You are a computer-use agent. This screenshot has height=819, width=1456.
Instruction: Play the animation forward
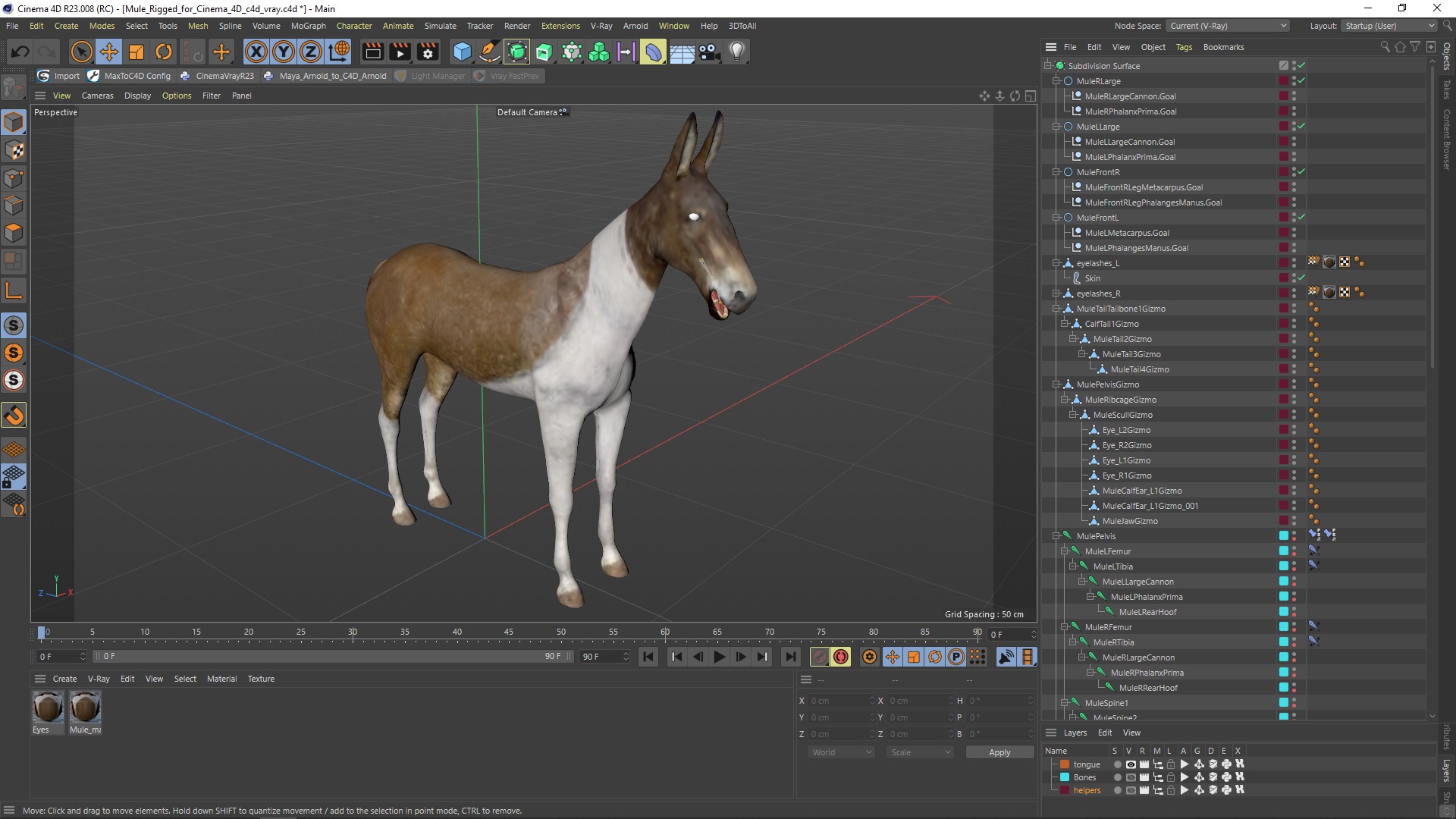pos(719,657)
